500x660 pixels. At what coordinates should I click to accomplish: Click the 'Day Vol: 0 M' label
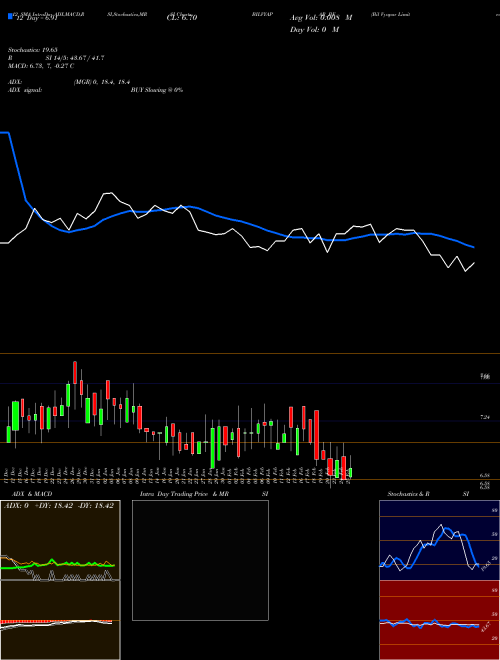[314, 30]
